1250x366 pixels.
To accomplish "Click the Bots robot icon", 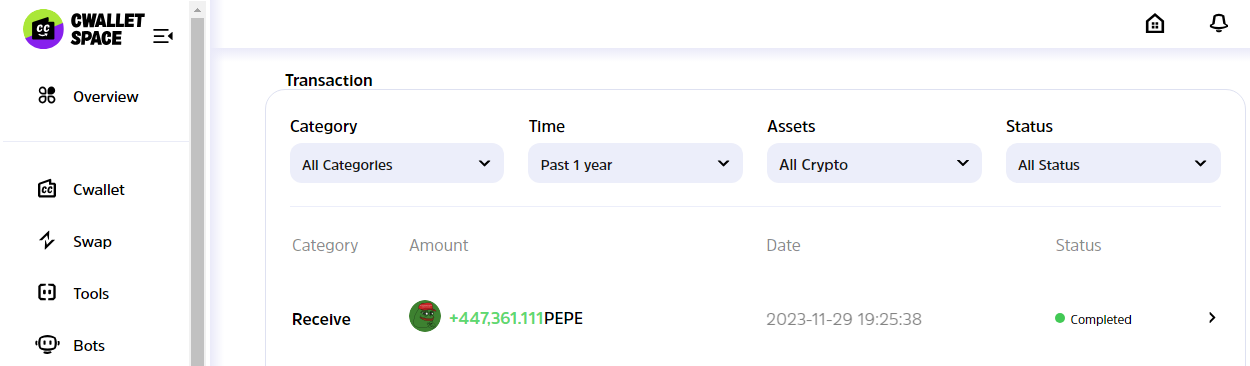I will (47, 345).
